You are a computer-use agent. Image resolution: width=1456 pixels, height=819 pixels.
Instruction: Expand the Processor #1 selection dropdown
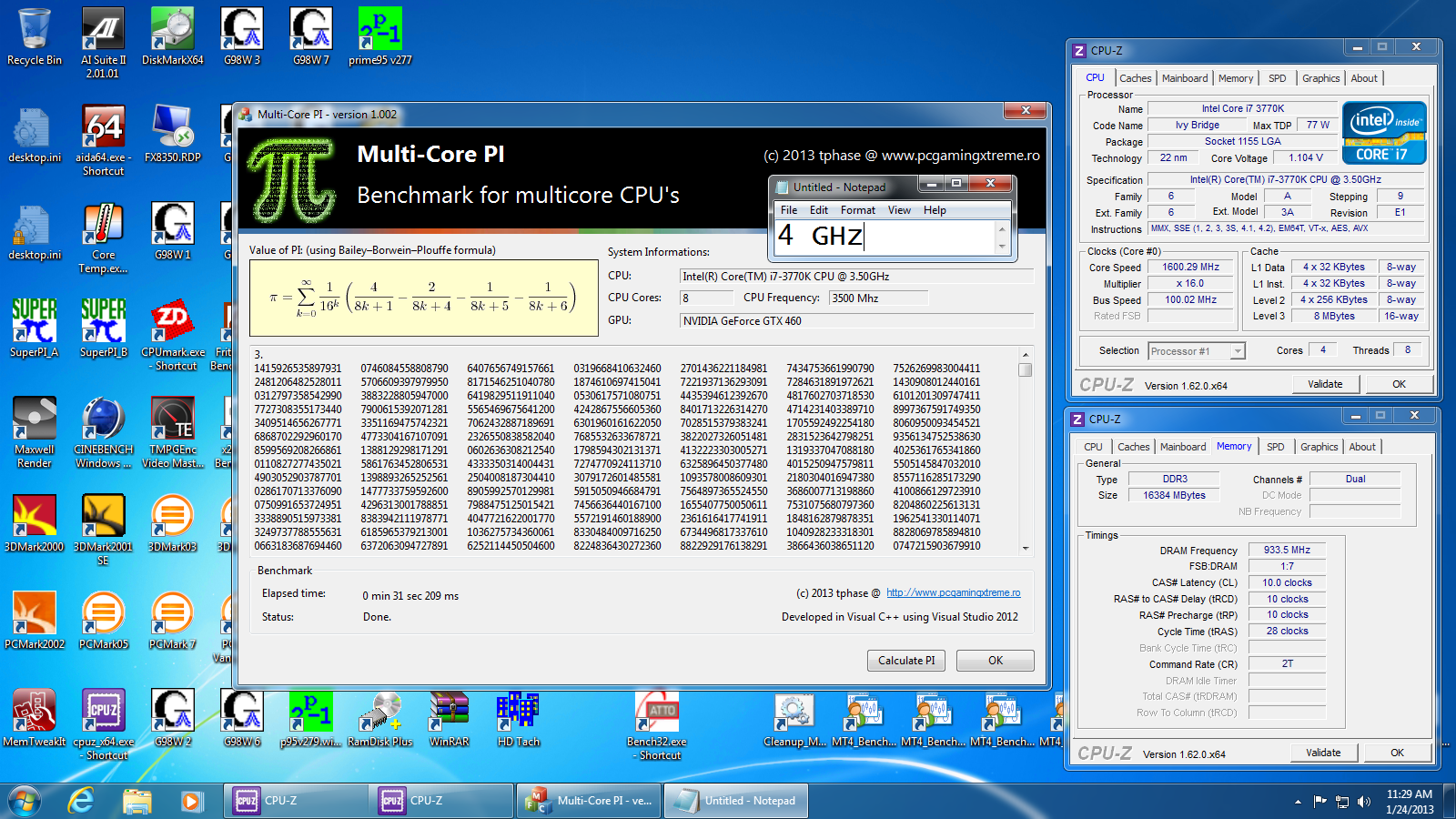tap(1238, 351)
